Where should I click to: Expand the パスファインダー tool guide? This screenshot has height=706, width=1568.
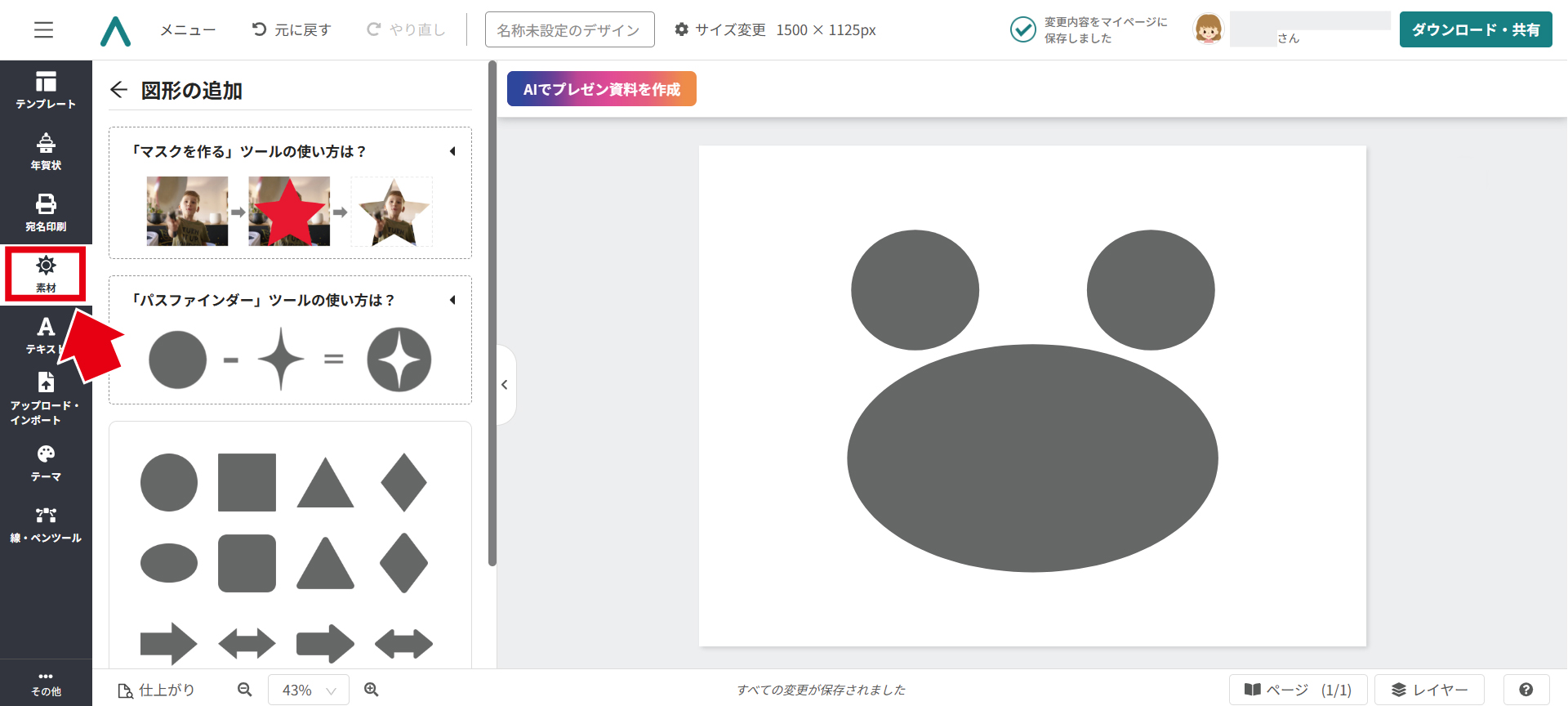pos(452,300)
